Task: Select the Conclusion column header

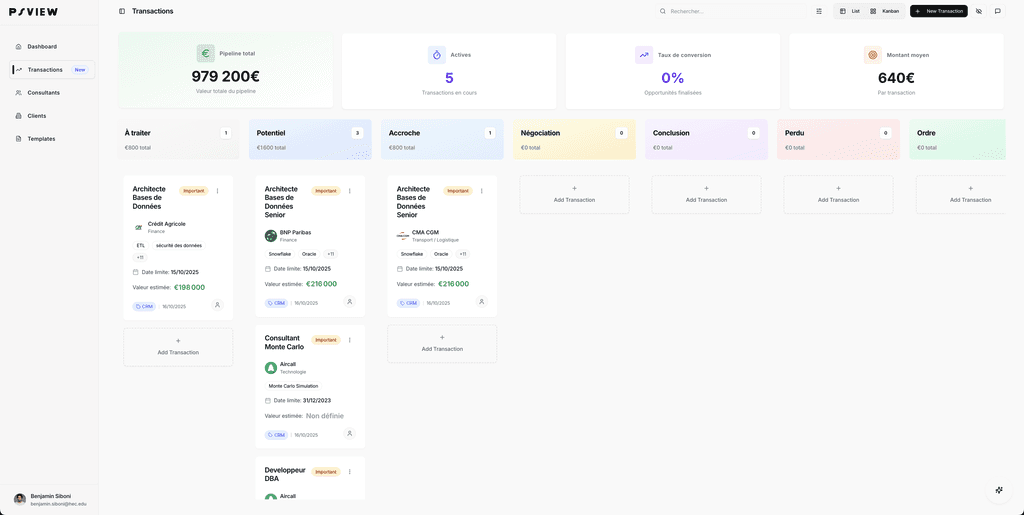Action: pyautogui.click(x=707, y=139)
